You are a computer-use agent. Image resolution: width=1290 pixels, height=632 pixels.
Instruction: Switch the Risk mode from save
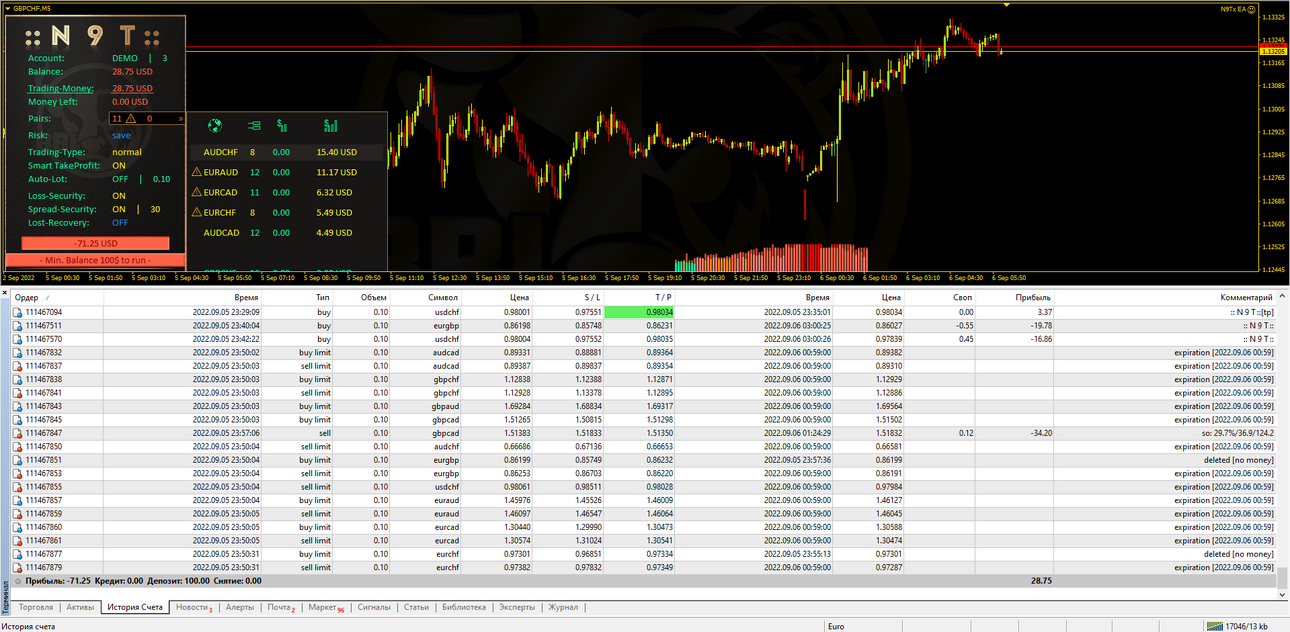pyautogui.click(x=121, y=135)
